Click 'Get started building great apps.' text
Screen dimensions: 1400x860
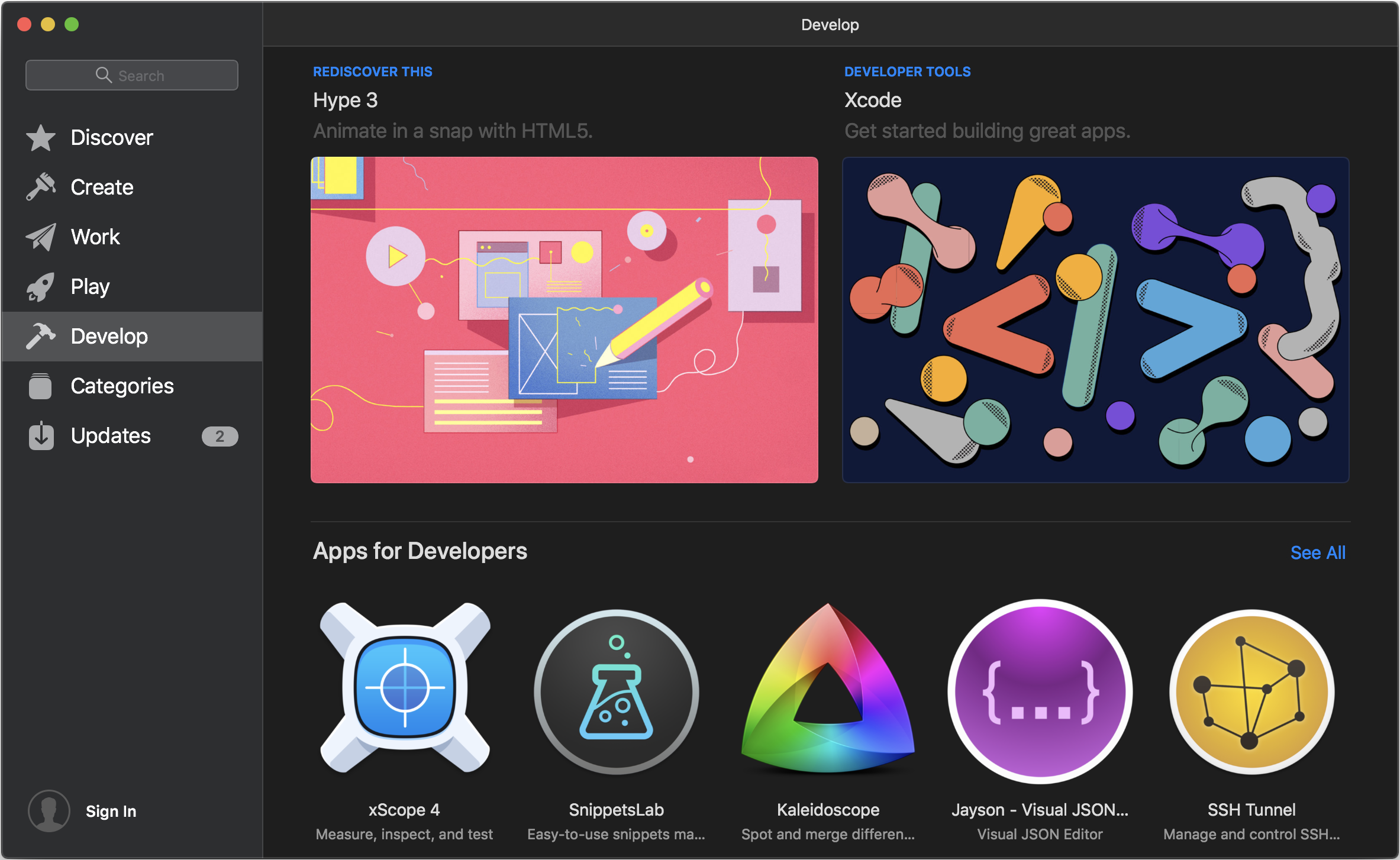(988, 131)
